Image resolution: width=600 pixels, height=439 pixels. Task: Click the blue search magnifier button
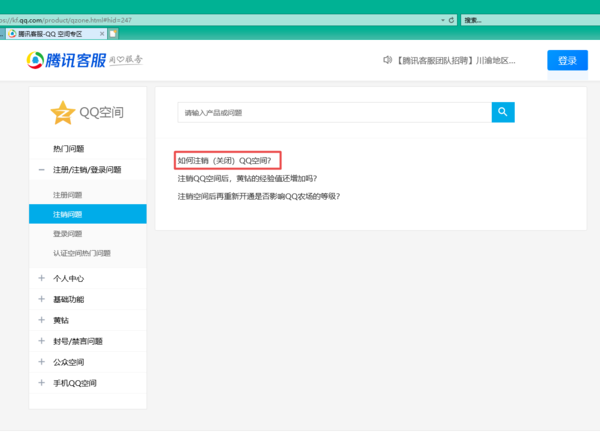503,112
